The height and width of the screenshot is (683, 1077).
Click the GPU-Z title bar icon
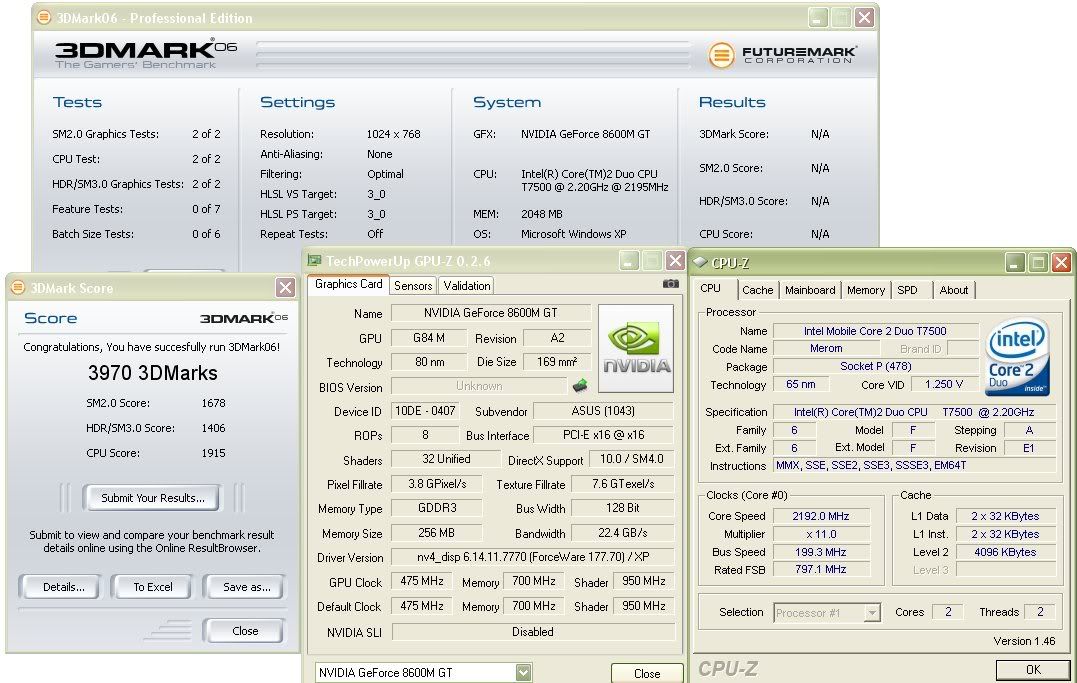click(315, 260)
